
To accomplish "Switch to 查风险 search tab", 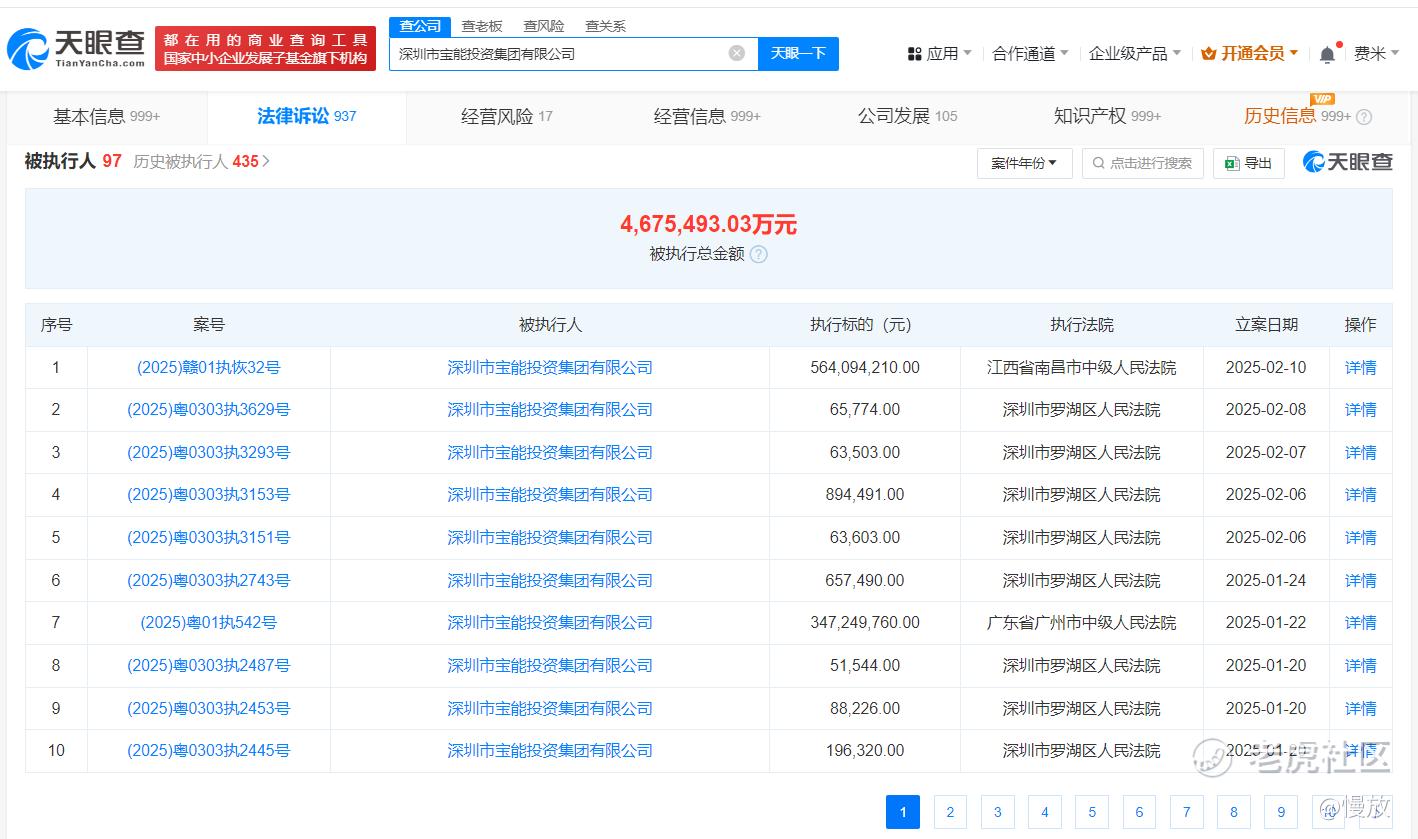I will click(x=544, y=26).
